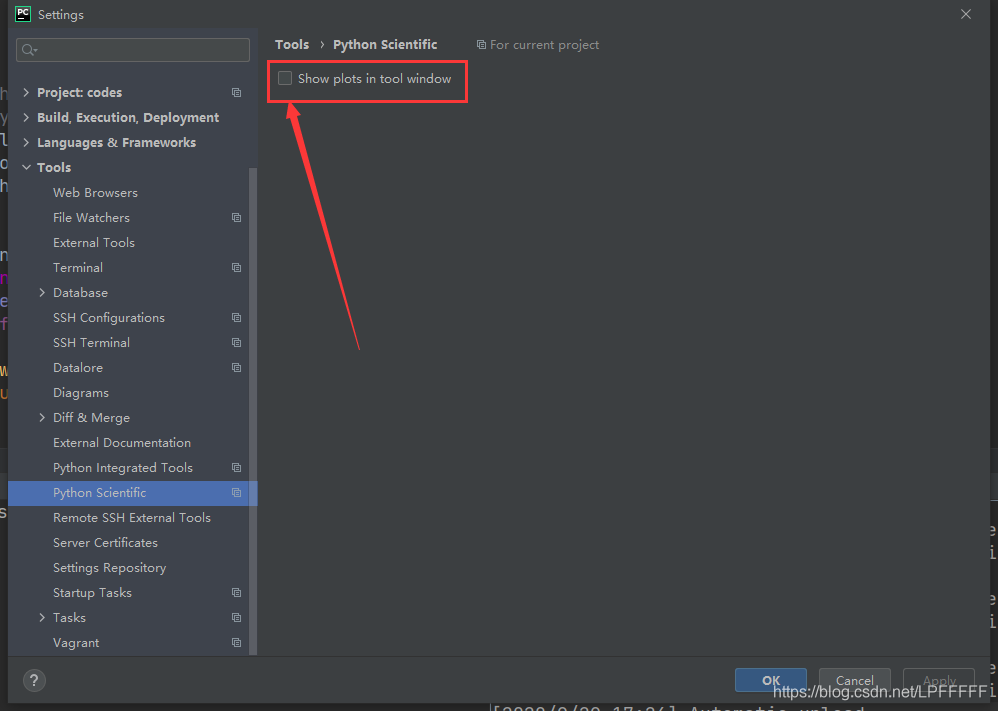Screen dimensions: 998x711
Task: Expand the Database node
Action: tap(42, 293)
